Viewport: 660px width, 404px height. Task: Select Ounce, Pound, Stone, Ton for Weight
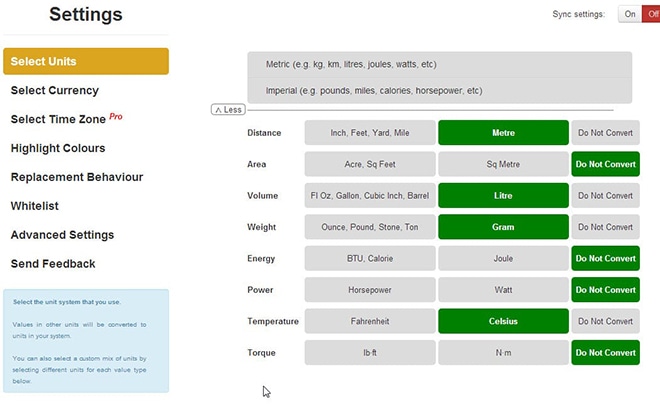pos(370,227)
